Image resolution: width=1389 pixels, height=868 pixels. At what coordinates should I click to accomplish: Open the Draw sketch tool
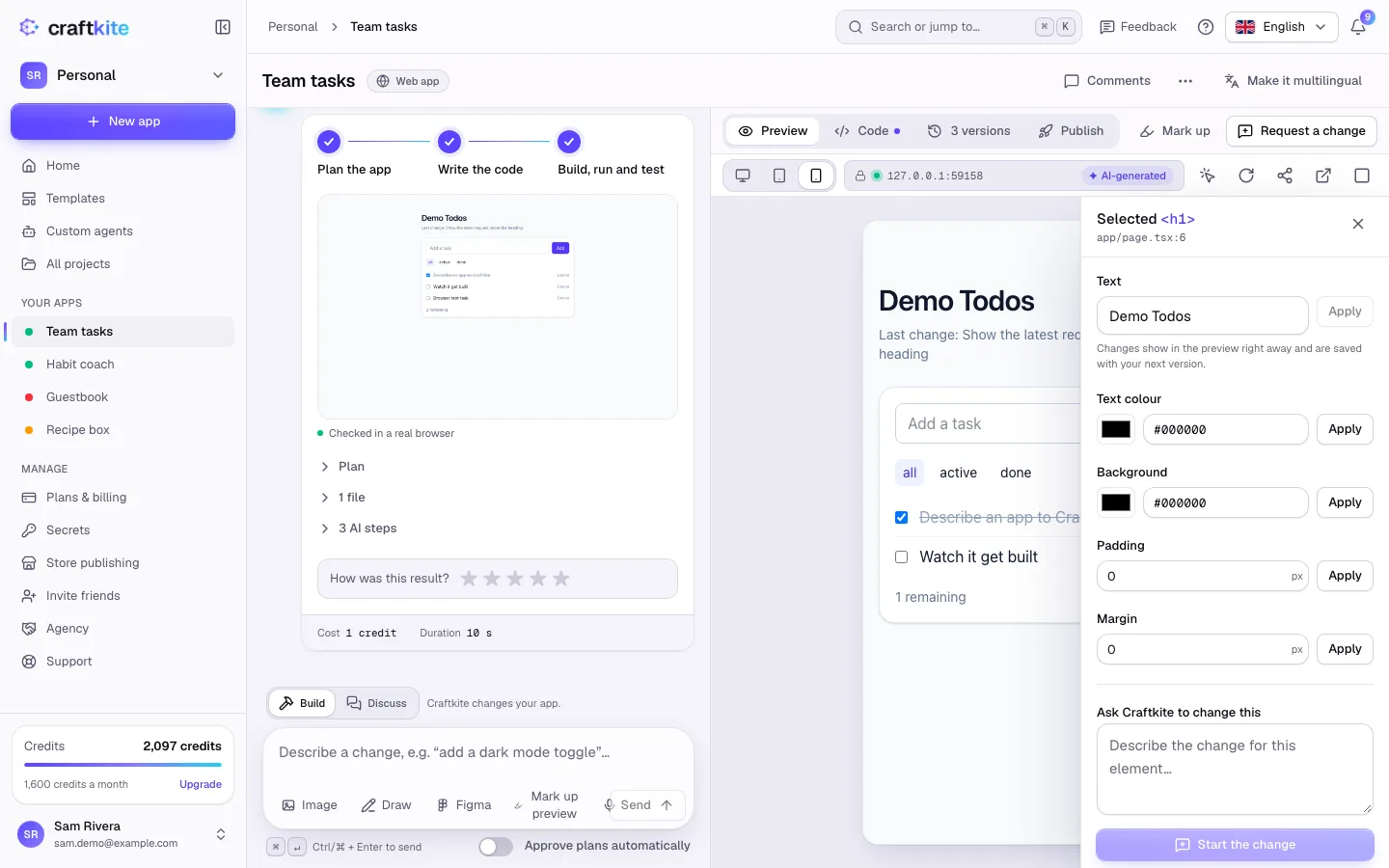point(386,805)
